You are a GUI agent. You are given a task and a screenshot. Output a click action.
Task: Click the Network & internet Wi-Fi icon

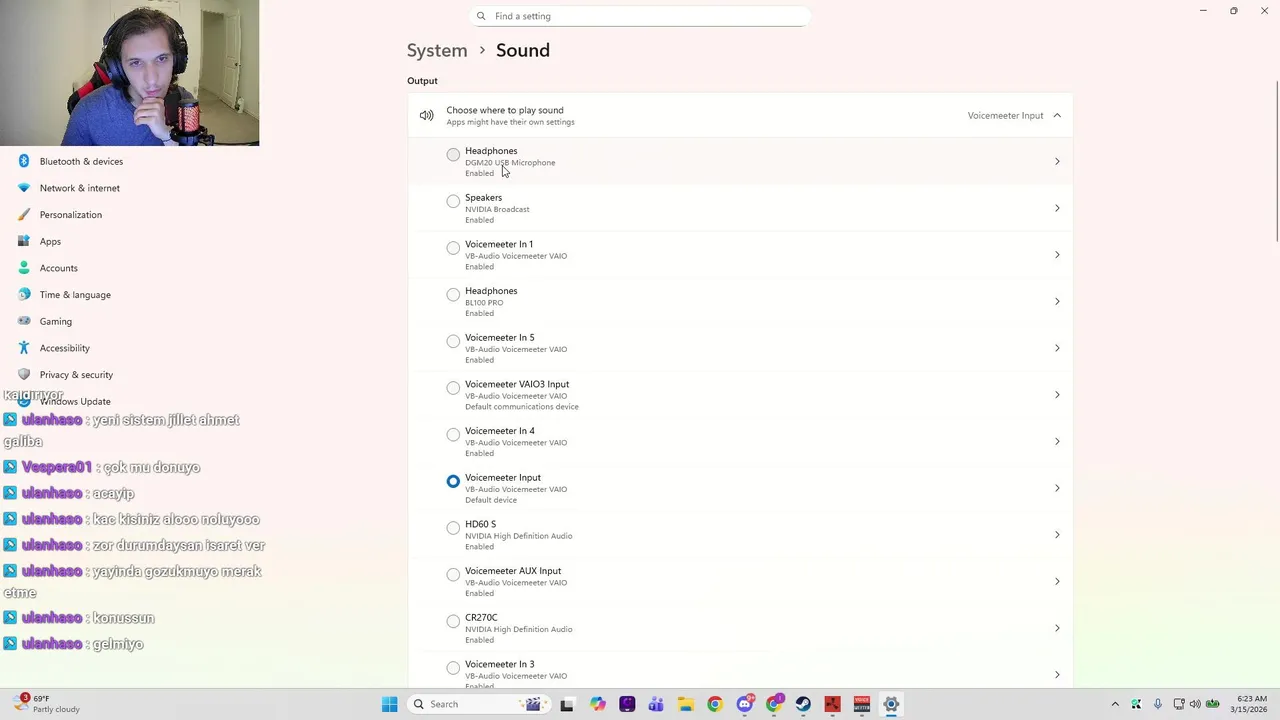pos(24,188)
